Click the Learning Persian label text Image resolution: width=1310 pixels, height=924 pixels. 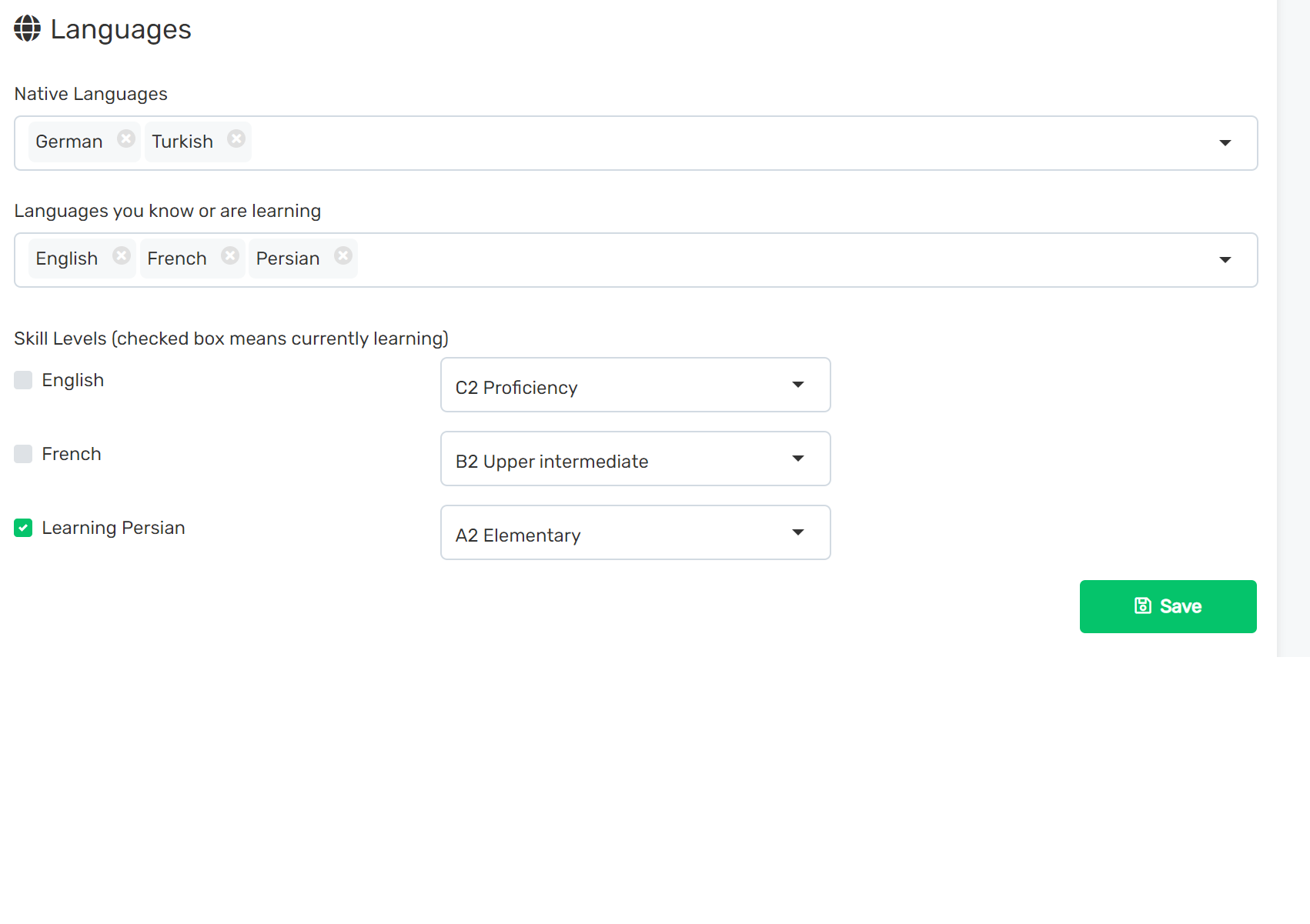click(113, 528)
